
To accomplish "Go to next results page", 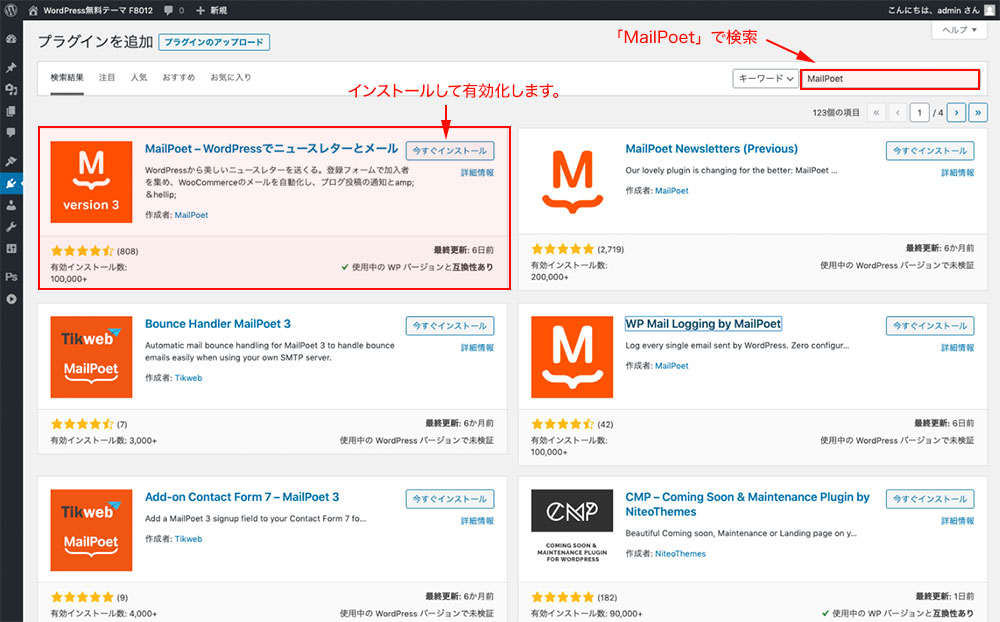I will coord(956,112).
